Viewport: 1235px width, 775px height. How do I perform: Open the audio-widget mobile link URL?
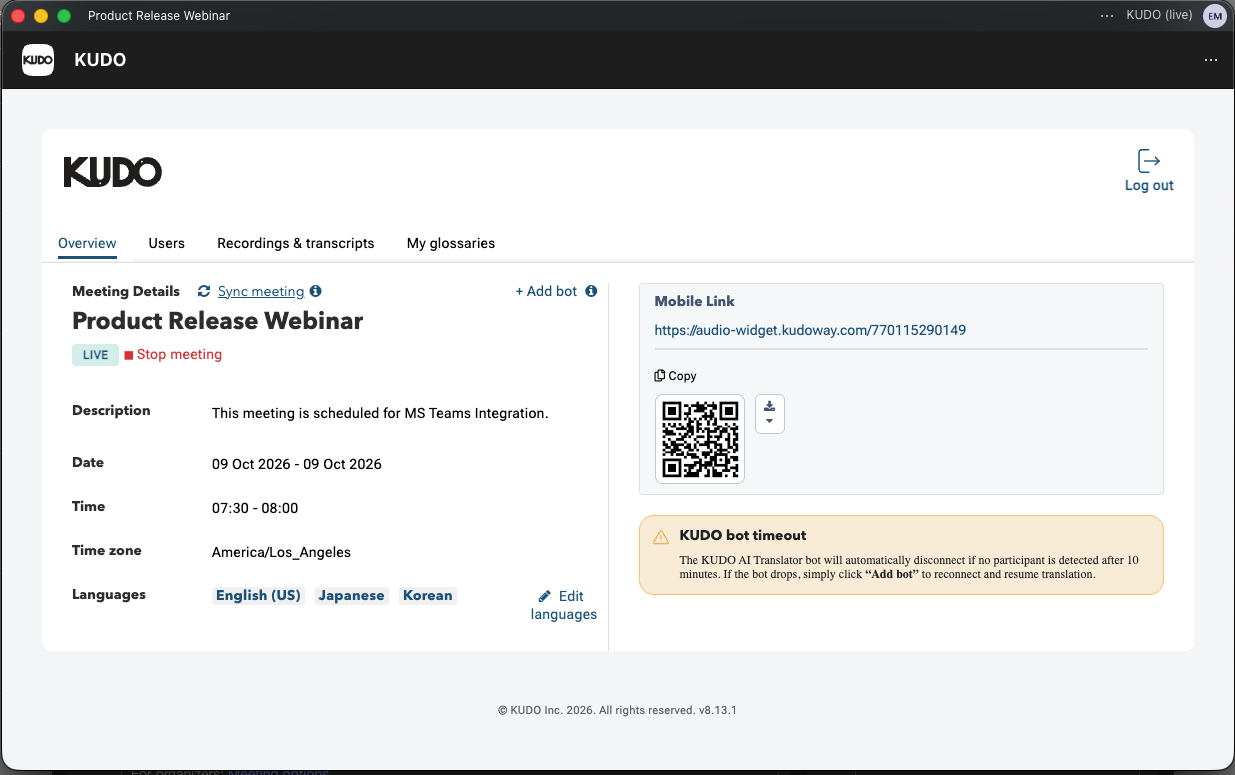coord(810,330)
